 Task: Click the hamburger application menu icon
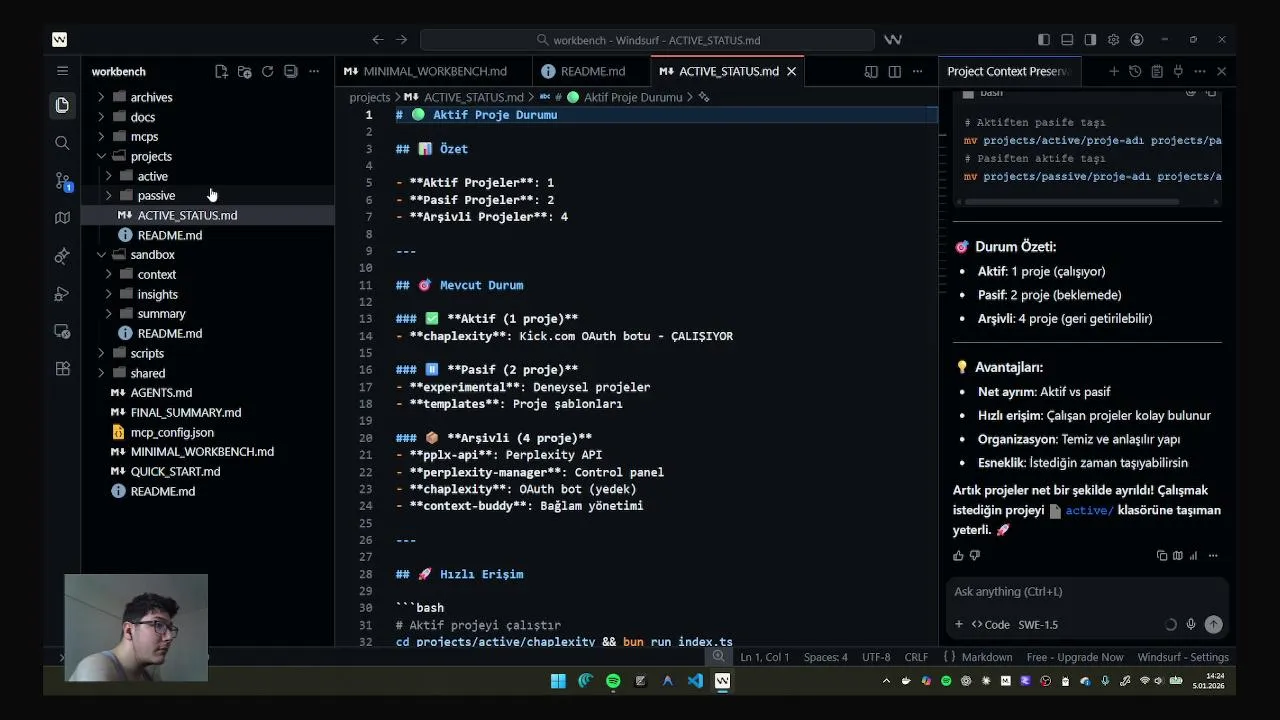62,71
